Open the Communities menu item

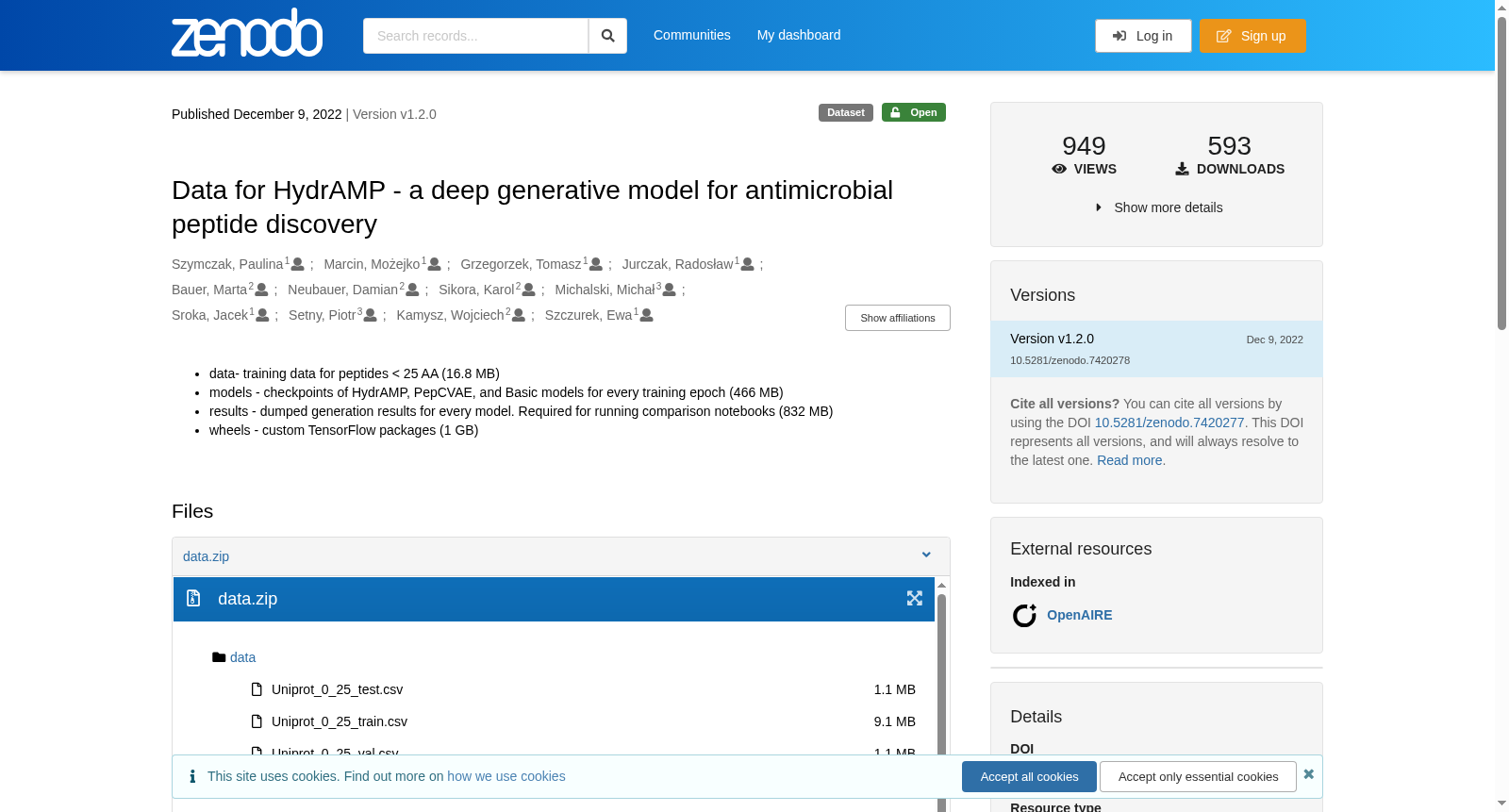691,35
